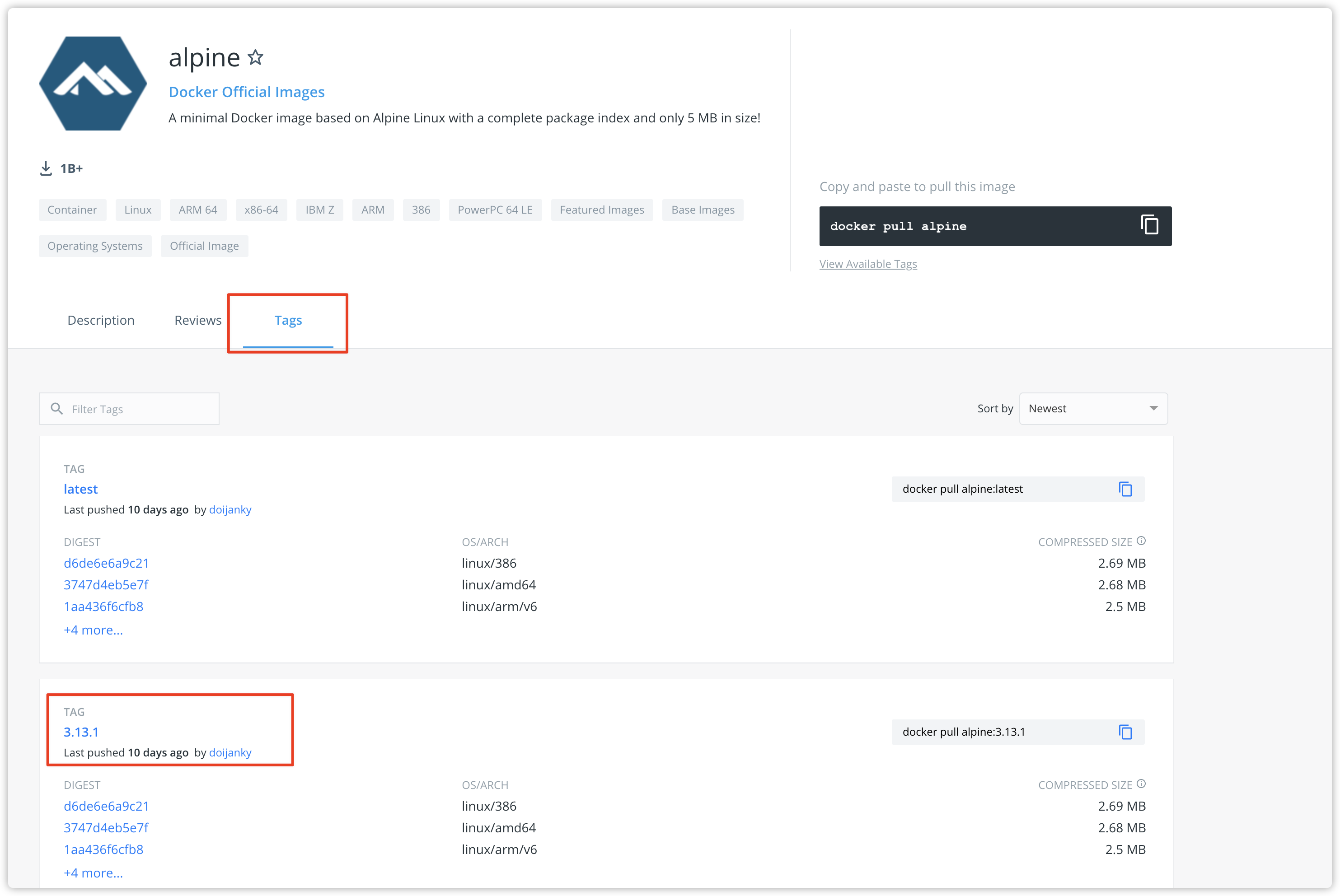Click the Official Image chip
The height and width of the screenshot is (896, 1340).
pyautogui.click(x=204, y=246)
